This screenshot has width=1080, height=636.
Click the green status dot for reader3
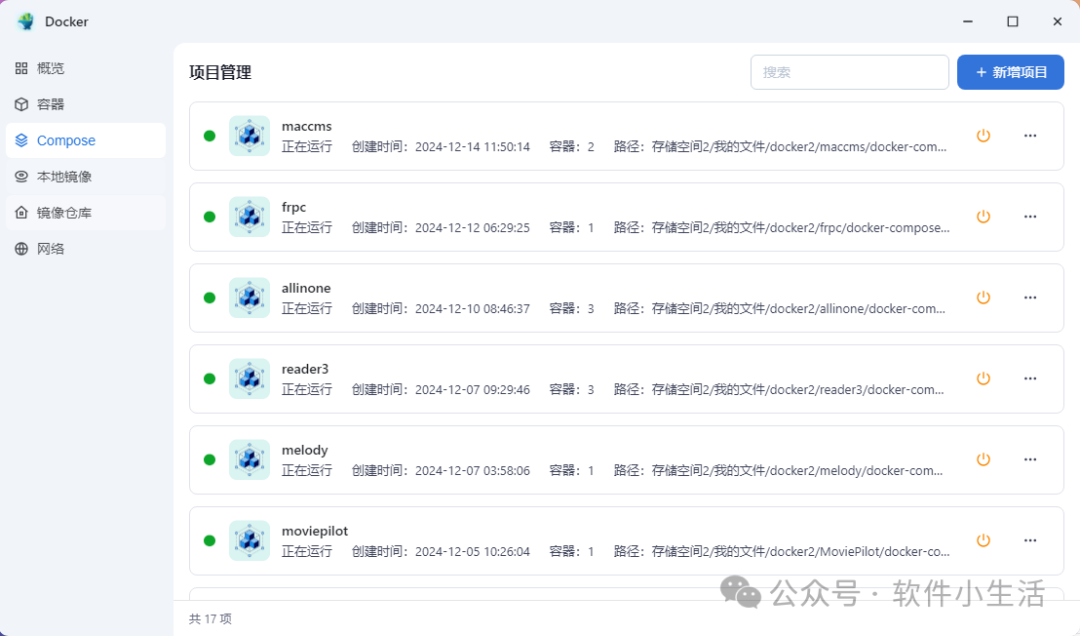pos(209,378)
